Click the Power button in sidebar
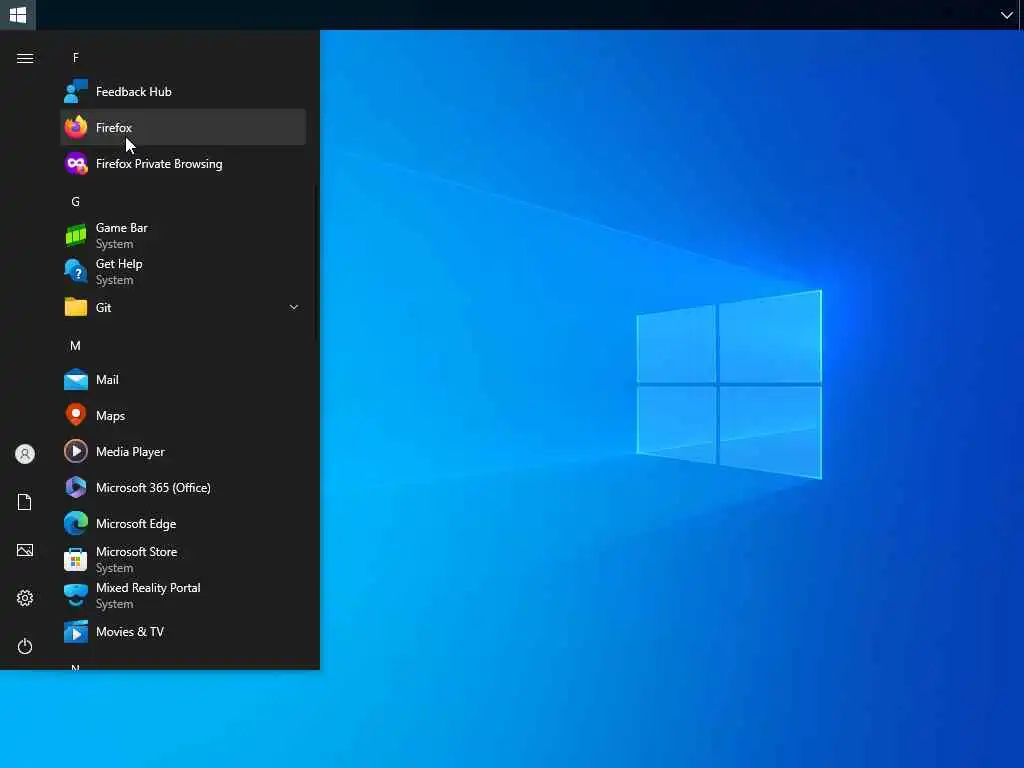 point(25,647)
